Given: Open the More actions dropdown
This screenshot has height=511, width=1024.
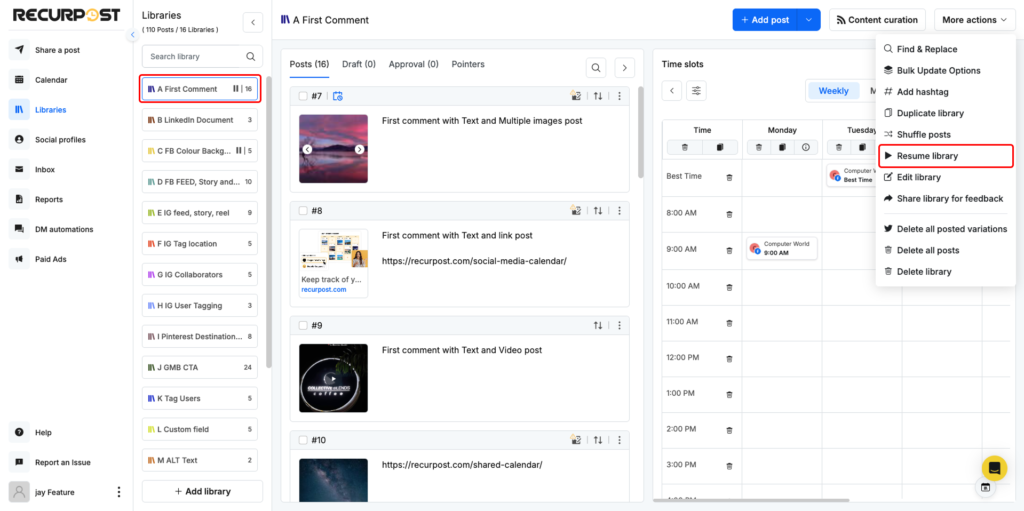Looking at the screenshot, I should (974, 20).
